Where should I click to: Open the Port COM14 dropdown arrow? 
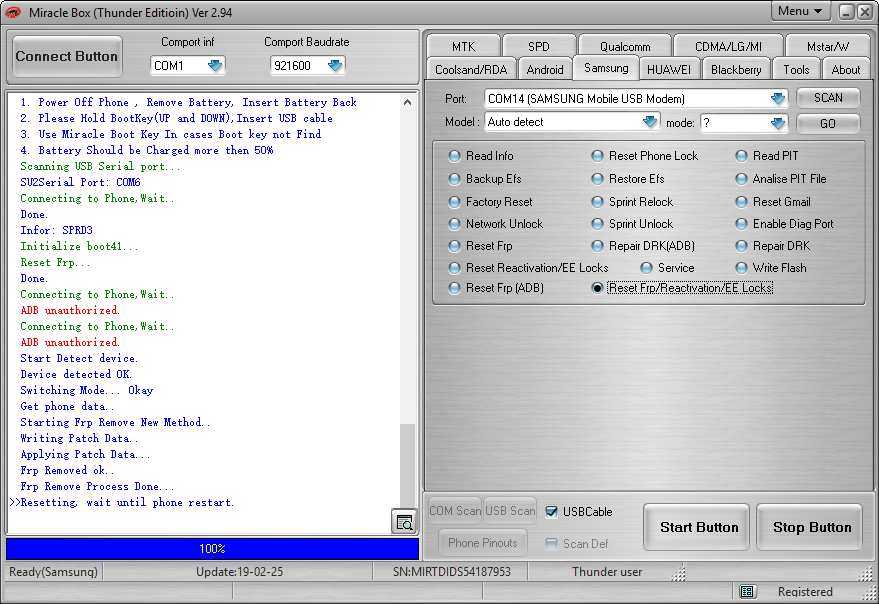tap(778, 99)
